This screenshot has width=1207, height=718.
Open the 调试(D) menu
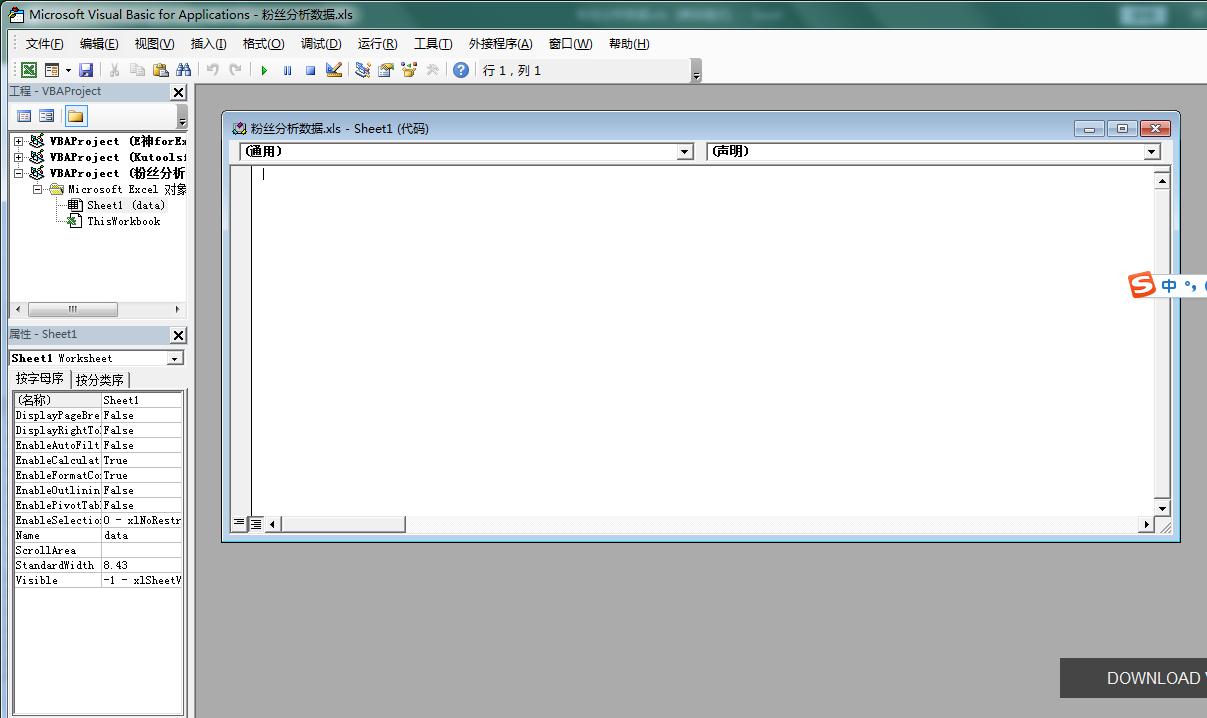(x=321, y=44)
